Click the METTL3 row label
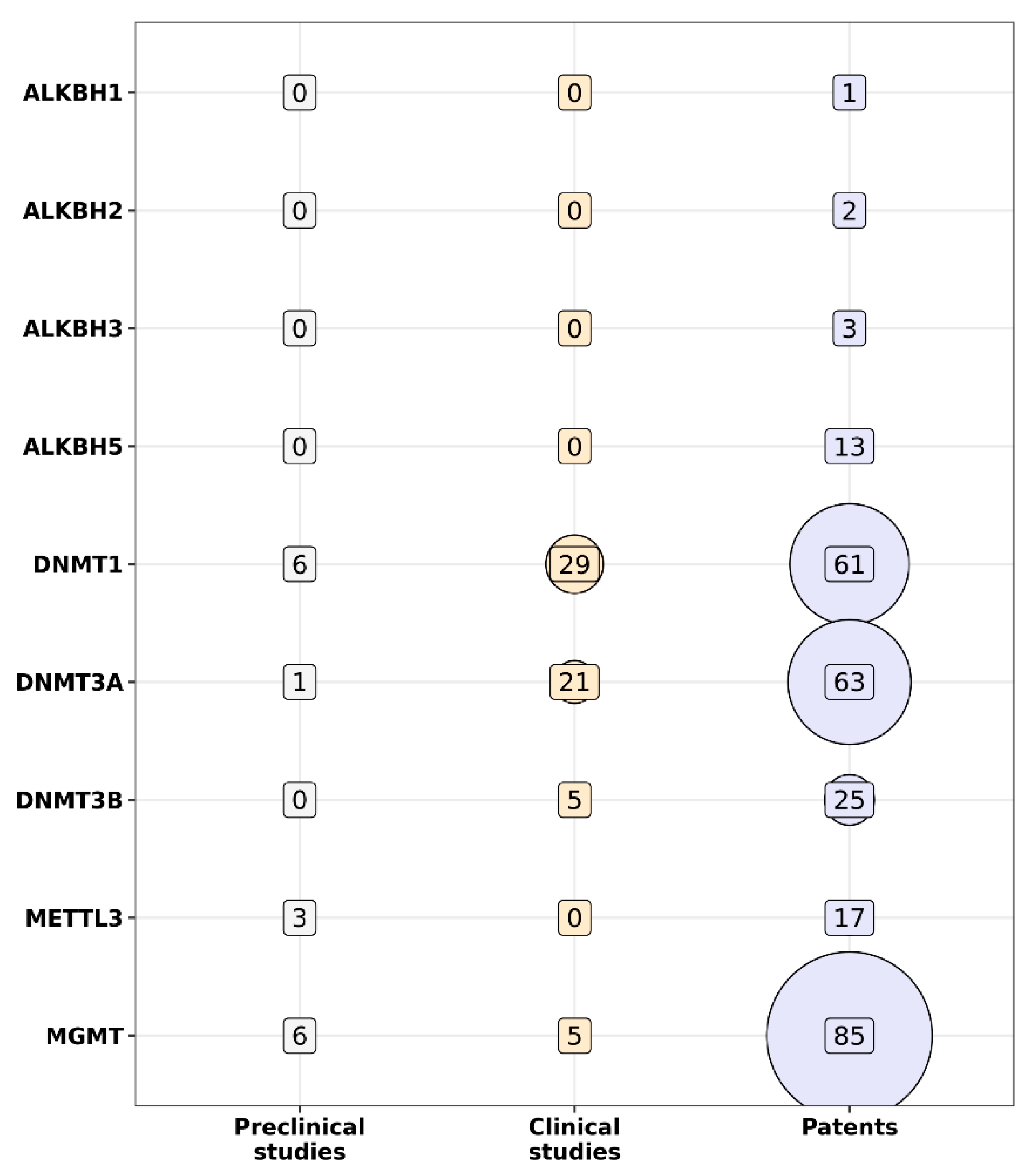This screenshot has height=1176, width=1034. pos(74,918)
